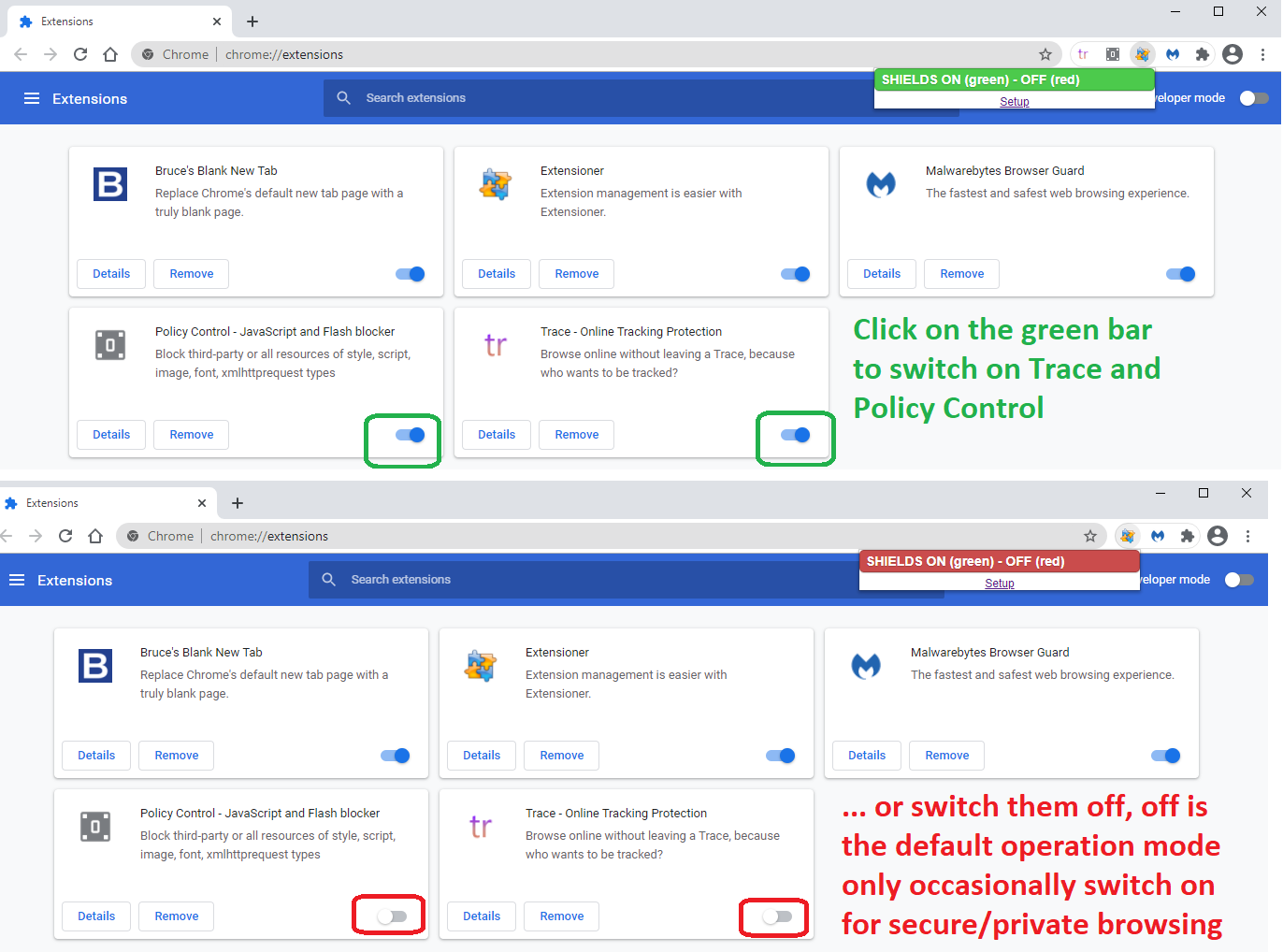This screenshot has width=1283, height=952.
Task: Open the hamburger main menu in top window
Action: click(x=32, y=98)
